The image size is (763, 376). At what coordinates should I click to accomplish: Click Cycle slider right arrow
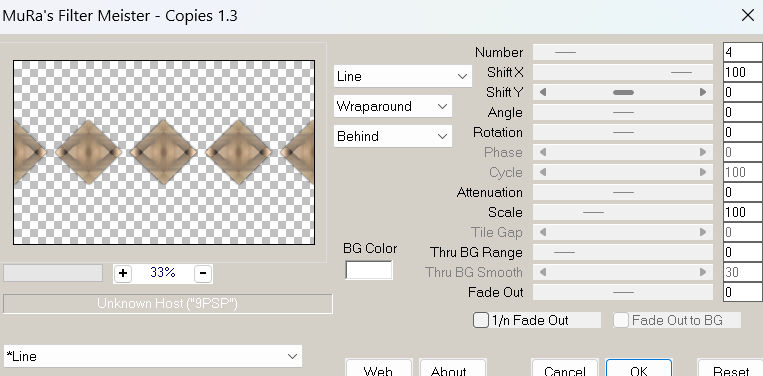[x=703, y=172]
